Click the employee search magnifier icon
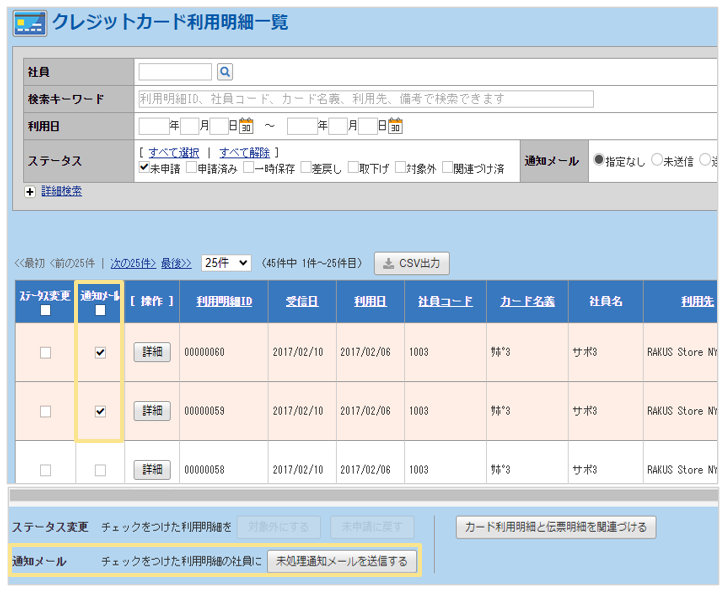725x590 pixels. [x=225, y=72]
